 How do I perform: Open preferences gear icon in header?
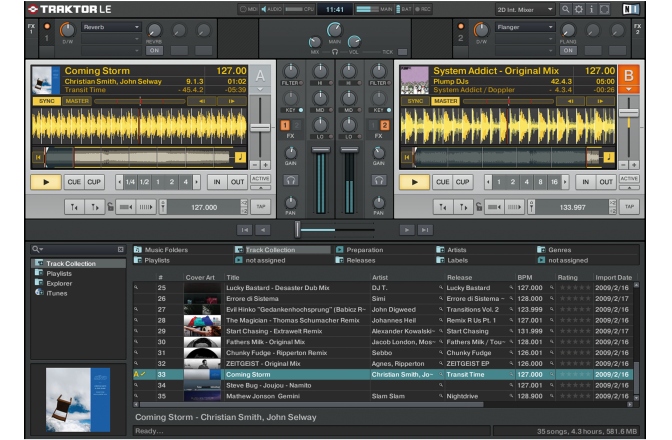(x=579, y=9)
